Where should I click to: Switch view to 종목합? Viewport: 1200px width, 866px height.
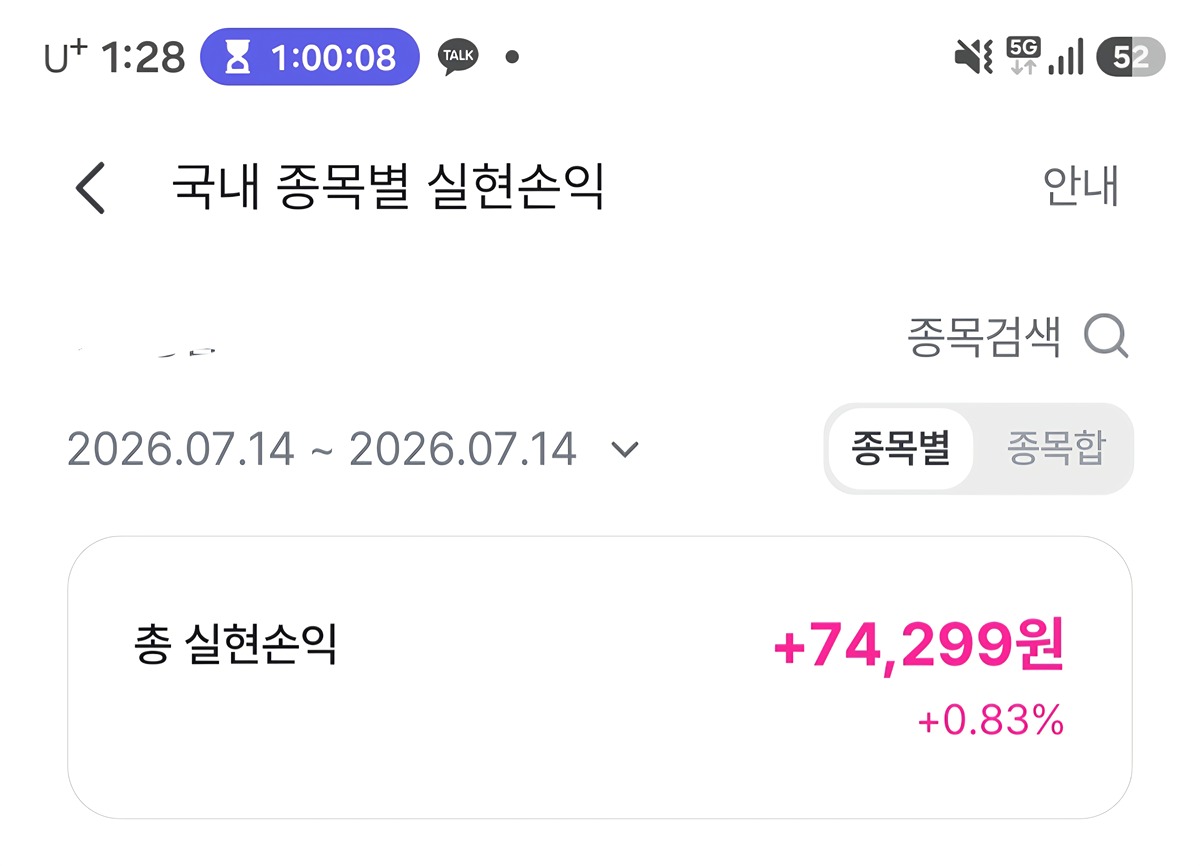coord(1056,449)
